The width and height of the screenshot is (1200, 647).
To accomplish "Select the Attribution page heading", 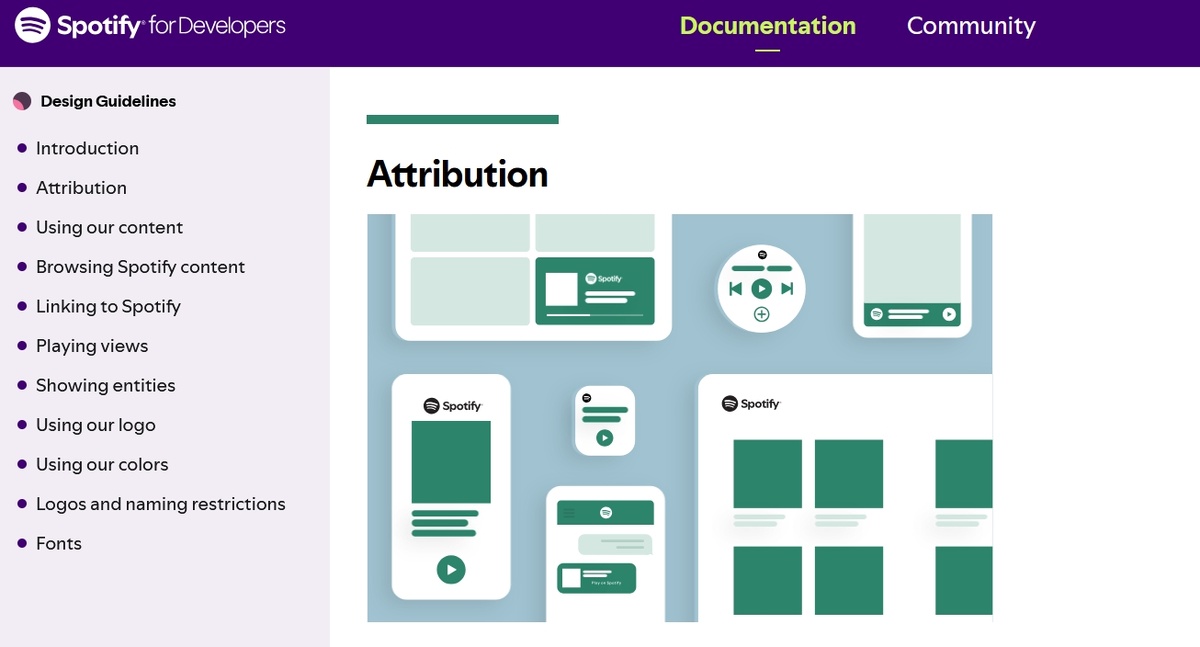I will tap(457, 174).
